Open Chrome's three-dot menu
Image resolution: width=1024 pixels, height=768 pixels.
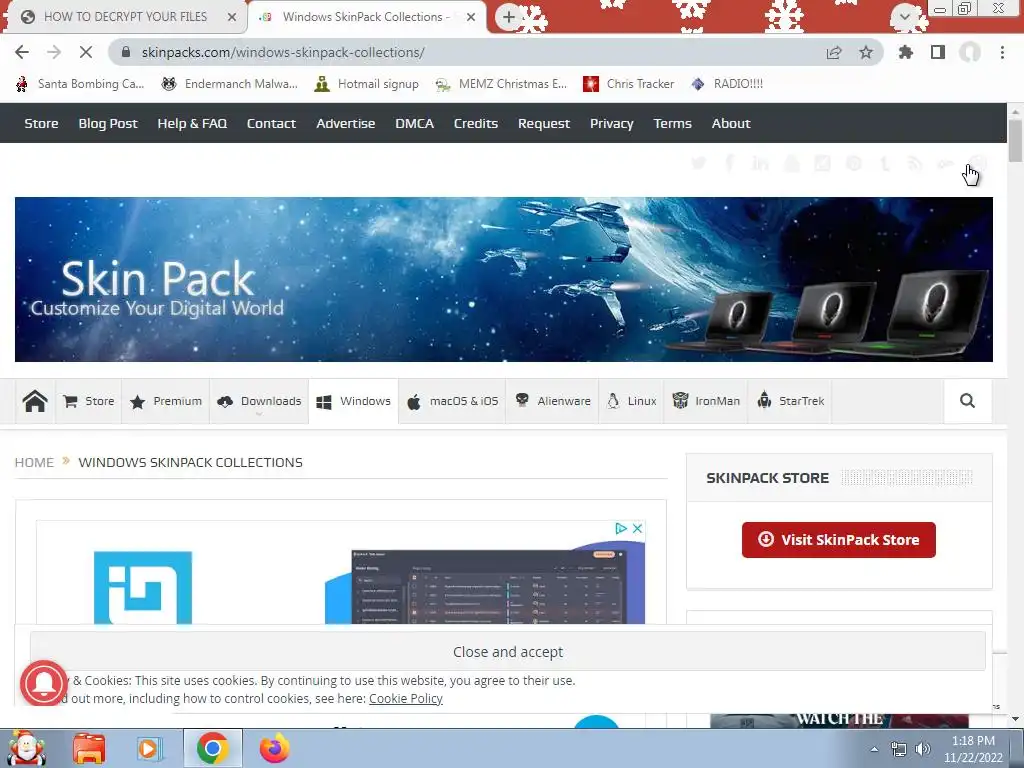[x=1002, y=52]
